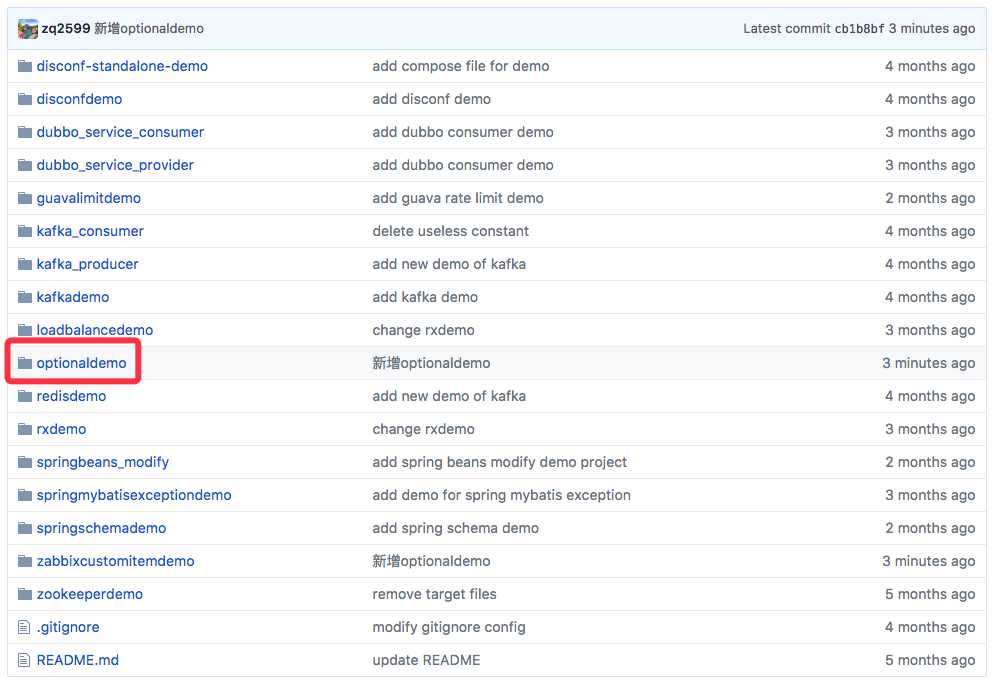The height and width of the screenshot is (681, 1008).
Task: Click folder icon beside kafka_producer
Action: [25, 264]
